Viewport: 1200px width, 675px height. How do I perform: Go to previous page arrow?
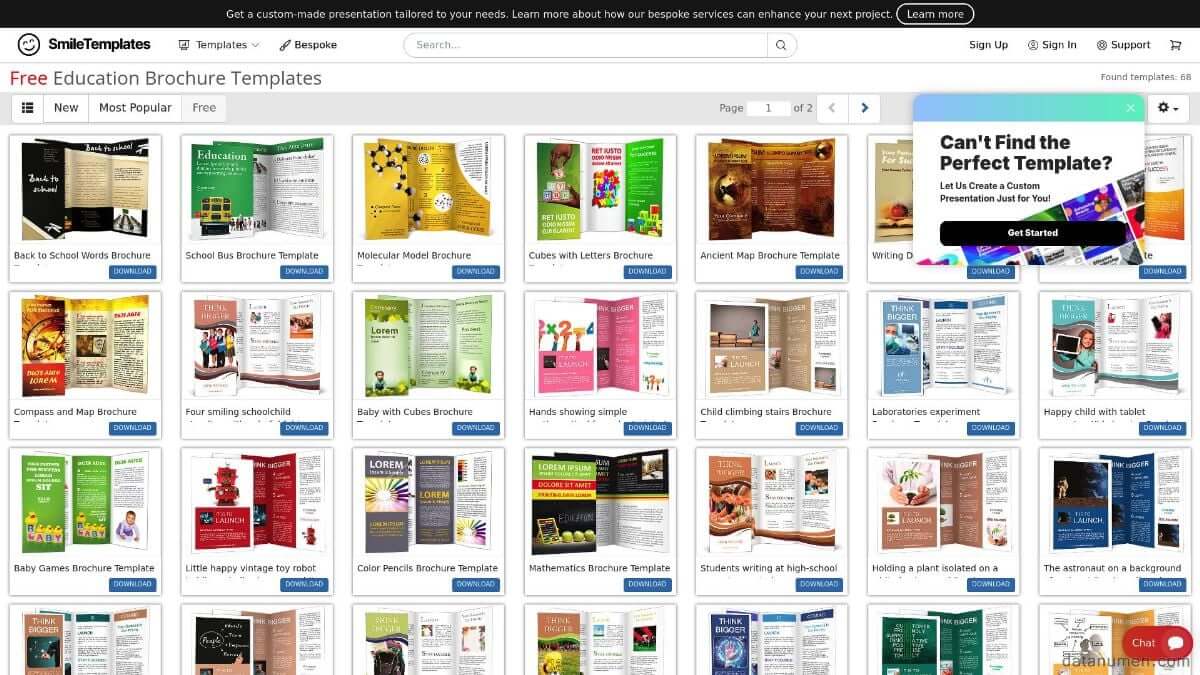point(832,108)
